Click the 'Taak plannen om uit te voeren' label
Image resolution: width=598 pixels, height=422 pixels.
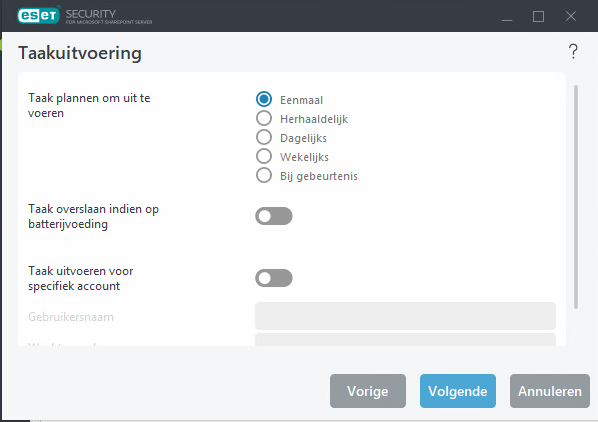[89, 106]
